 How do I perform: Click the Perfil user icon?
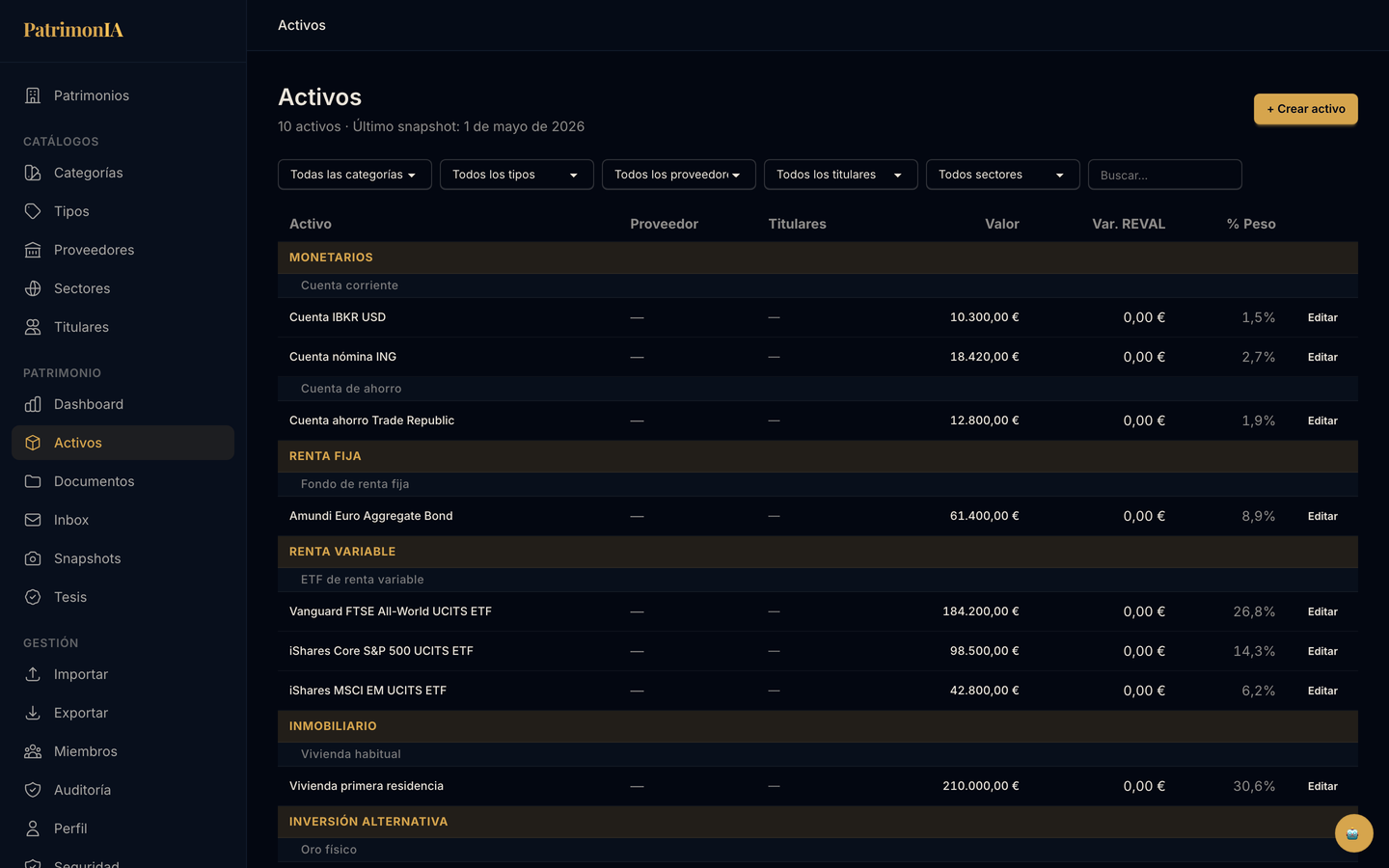coord(33,828)
